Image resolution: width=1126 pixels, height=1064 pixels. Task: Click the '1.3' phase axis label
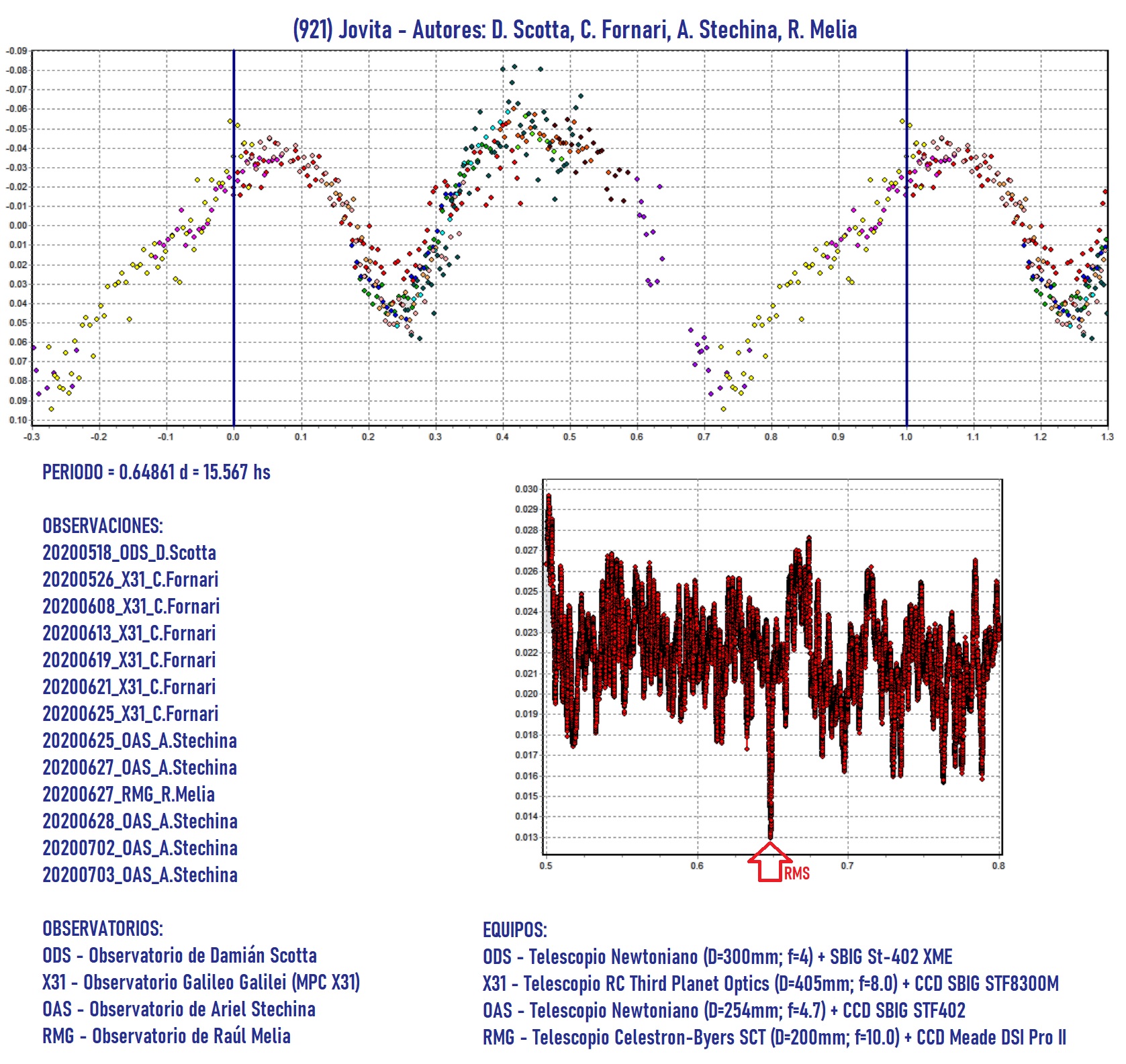click(1107, 437)
